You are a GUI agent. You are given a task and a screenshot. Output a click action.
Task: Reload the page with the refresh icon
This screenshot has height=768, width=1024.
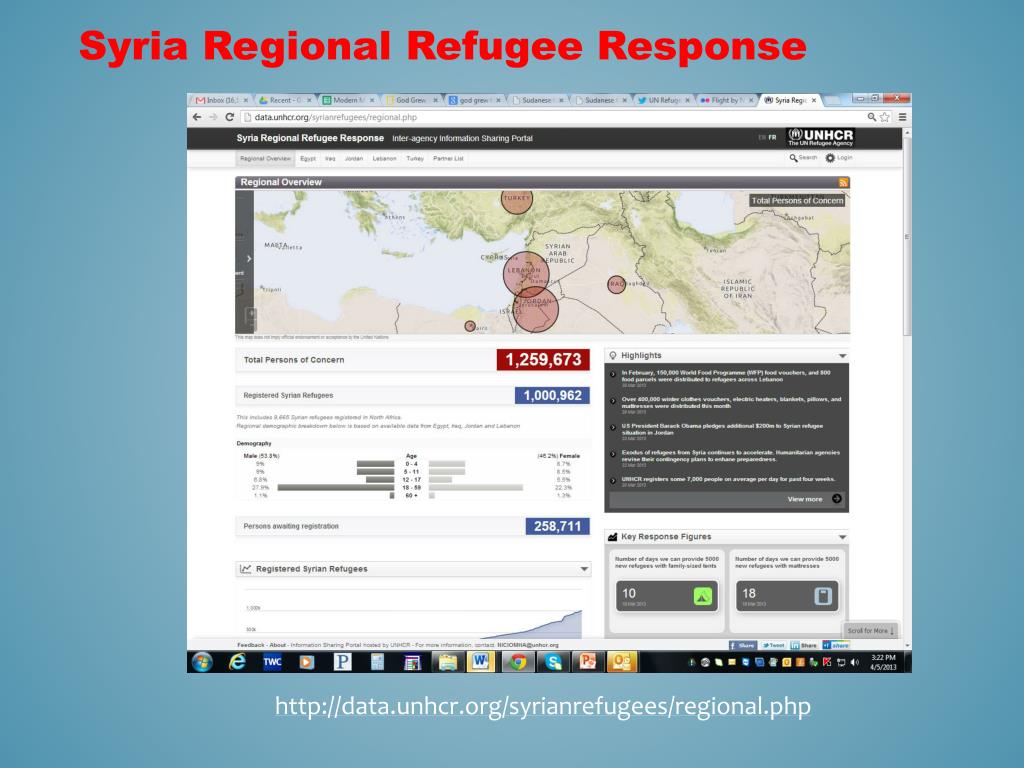(x=229, y=117)
